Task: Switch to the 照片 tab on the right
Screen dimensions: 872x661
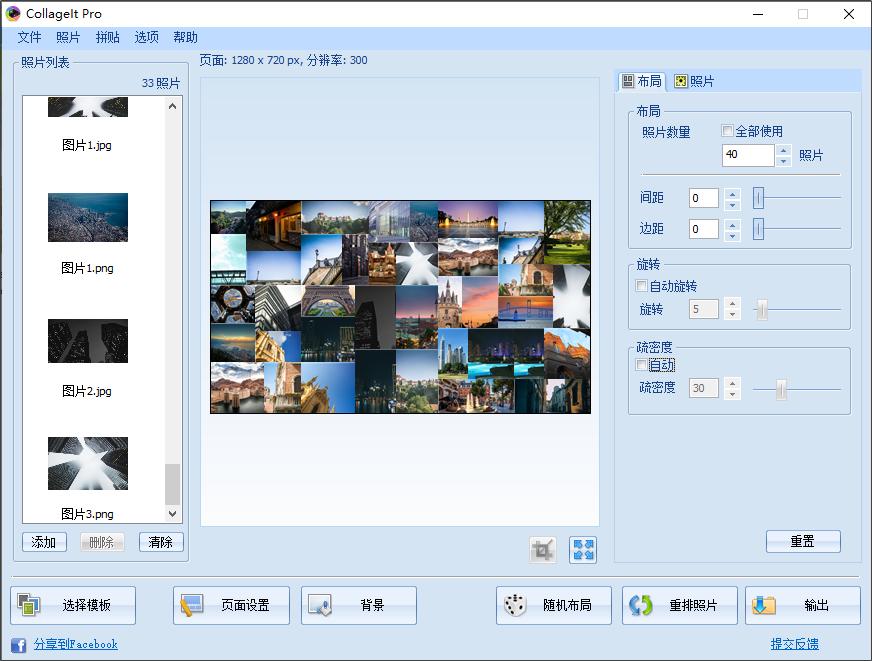Action: (697, 81)
